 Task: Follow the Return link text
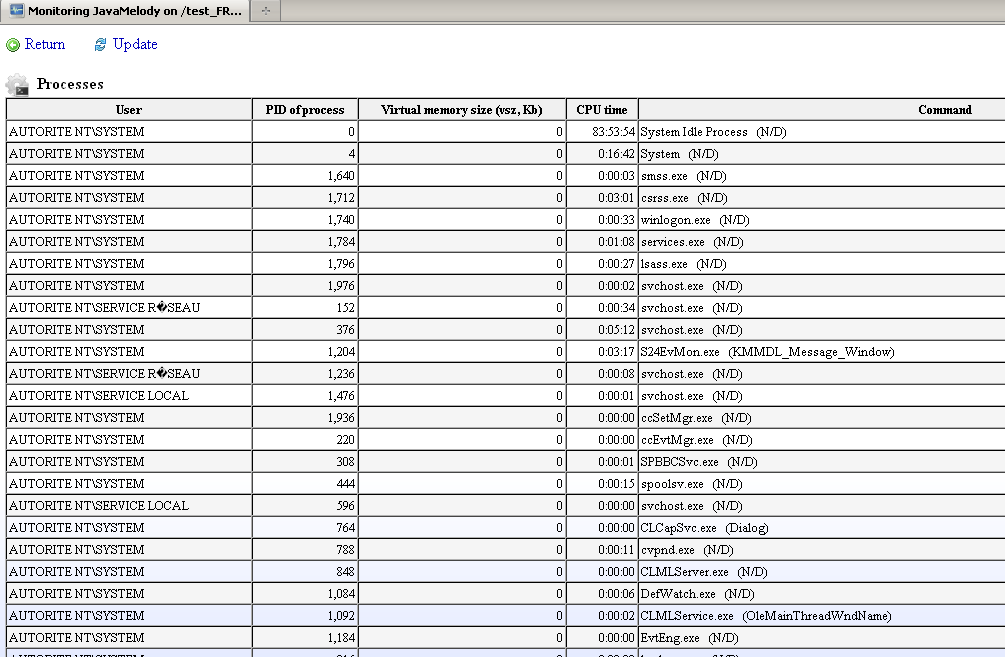pyautogui.click(x=45, y=45)
